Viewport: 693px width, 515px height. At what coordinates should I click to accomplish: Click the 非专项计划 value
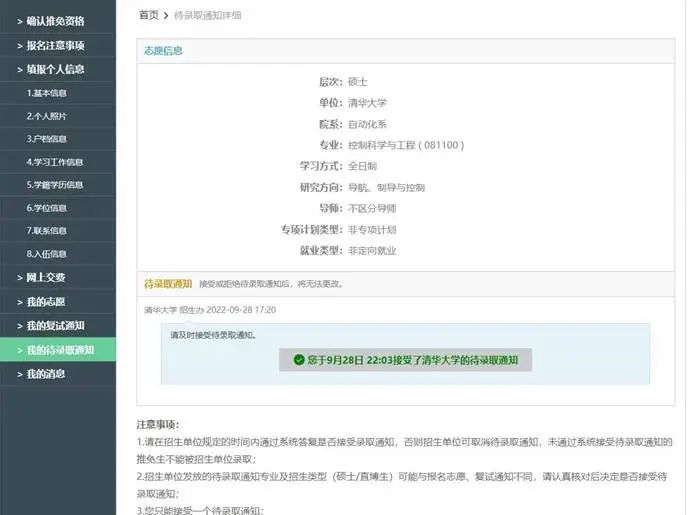pyautogui.click(x=372, y=230)
